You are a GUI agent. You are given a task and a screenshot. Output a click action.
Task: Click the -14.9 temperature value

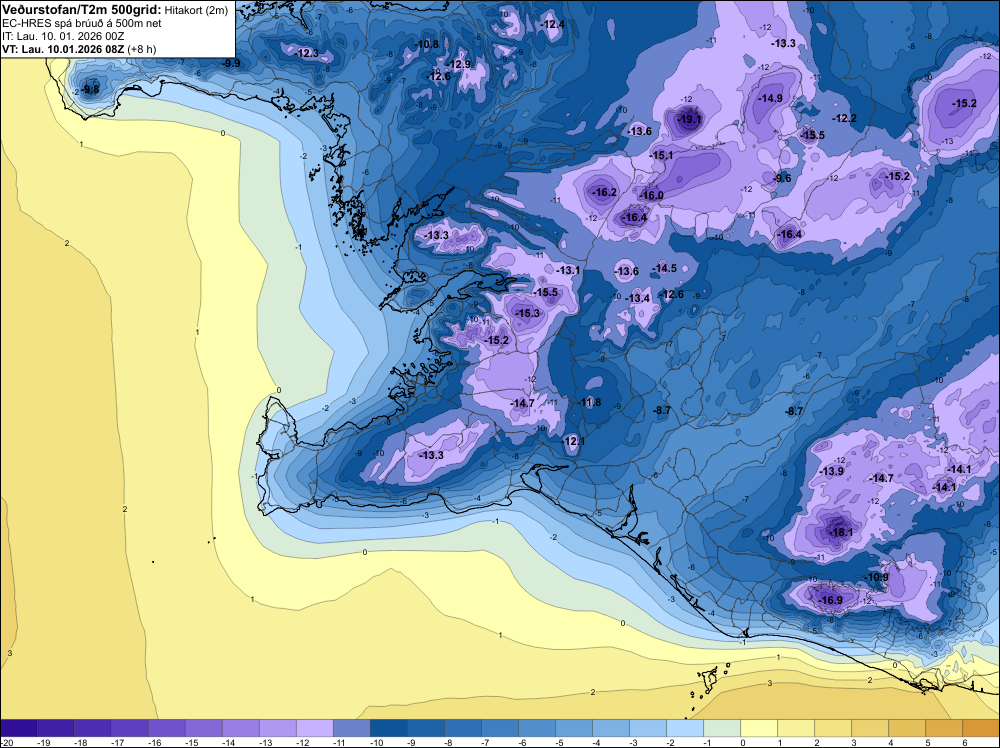coord(770,98)
